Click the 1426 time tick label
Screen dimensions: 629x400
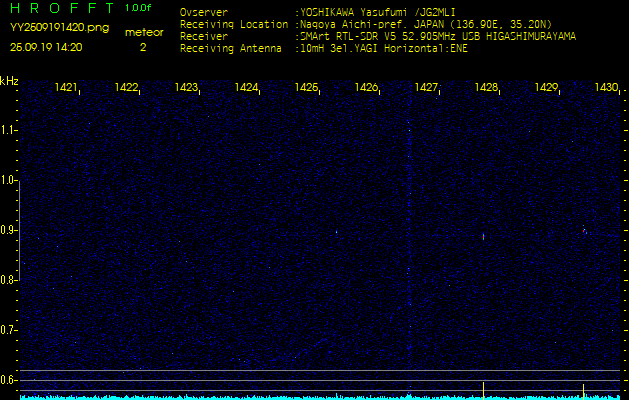click(x=366, y=87)
